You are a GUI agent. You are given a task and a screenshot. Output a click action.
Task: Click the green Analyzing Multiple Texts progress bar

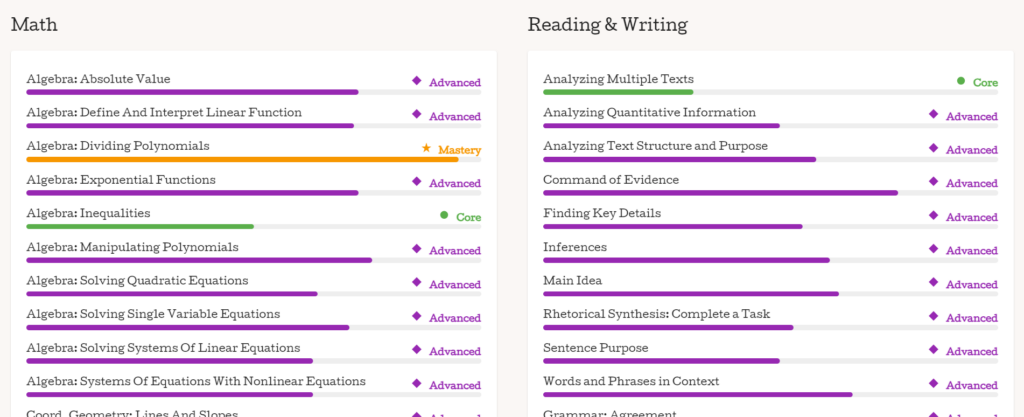pyautogui.click(x=618, y=92)
